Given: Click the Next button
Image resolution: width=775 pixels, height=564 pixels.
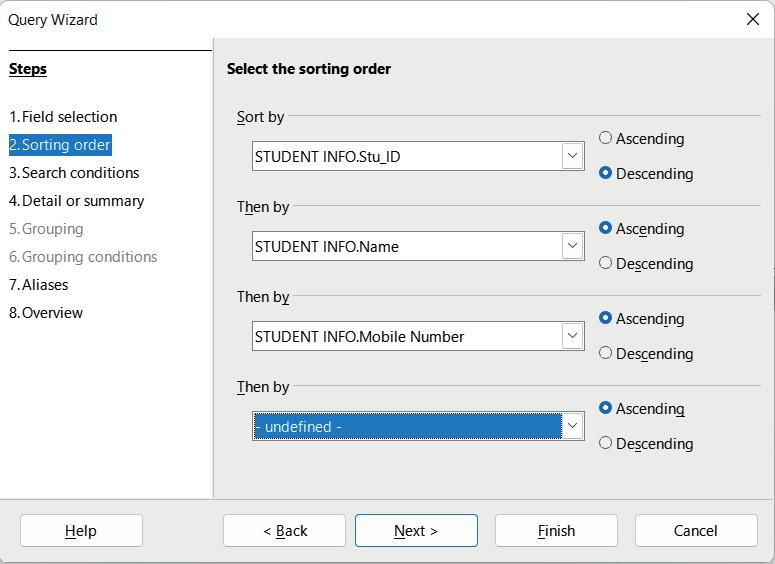Looking at the screenshot, I should [x=416, y=531].
